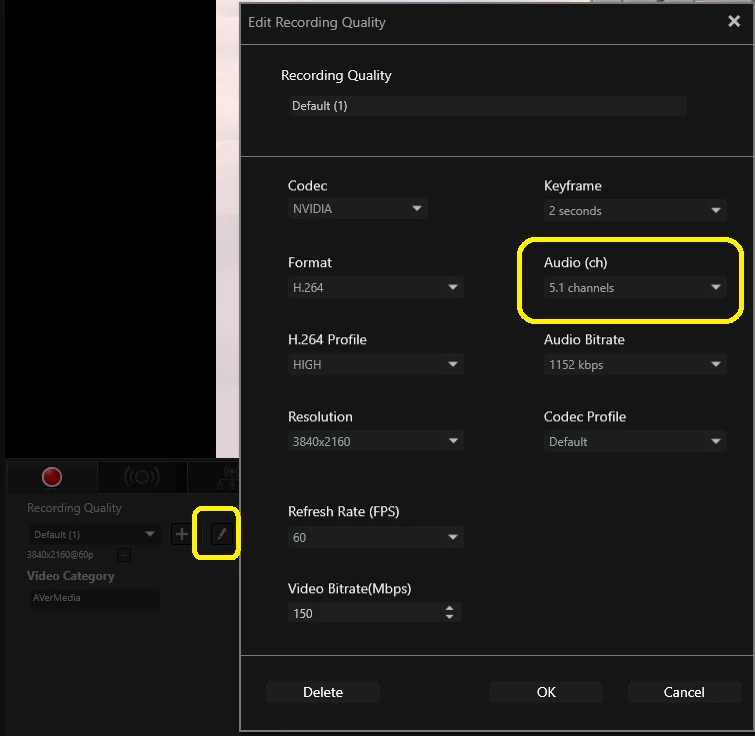Click the ellipsis button beside 3840x2160@60p
Viewport: 755px width, 736px height.
[124, 554]
